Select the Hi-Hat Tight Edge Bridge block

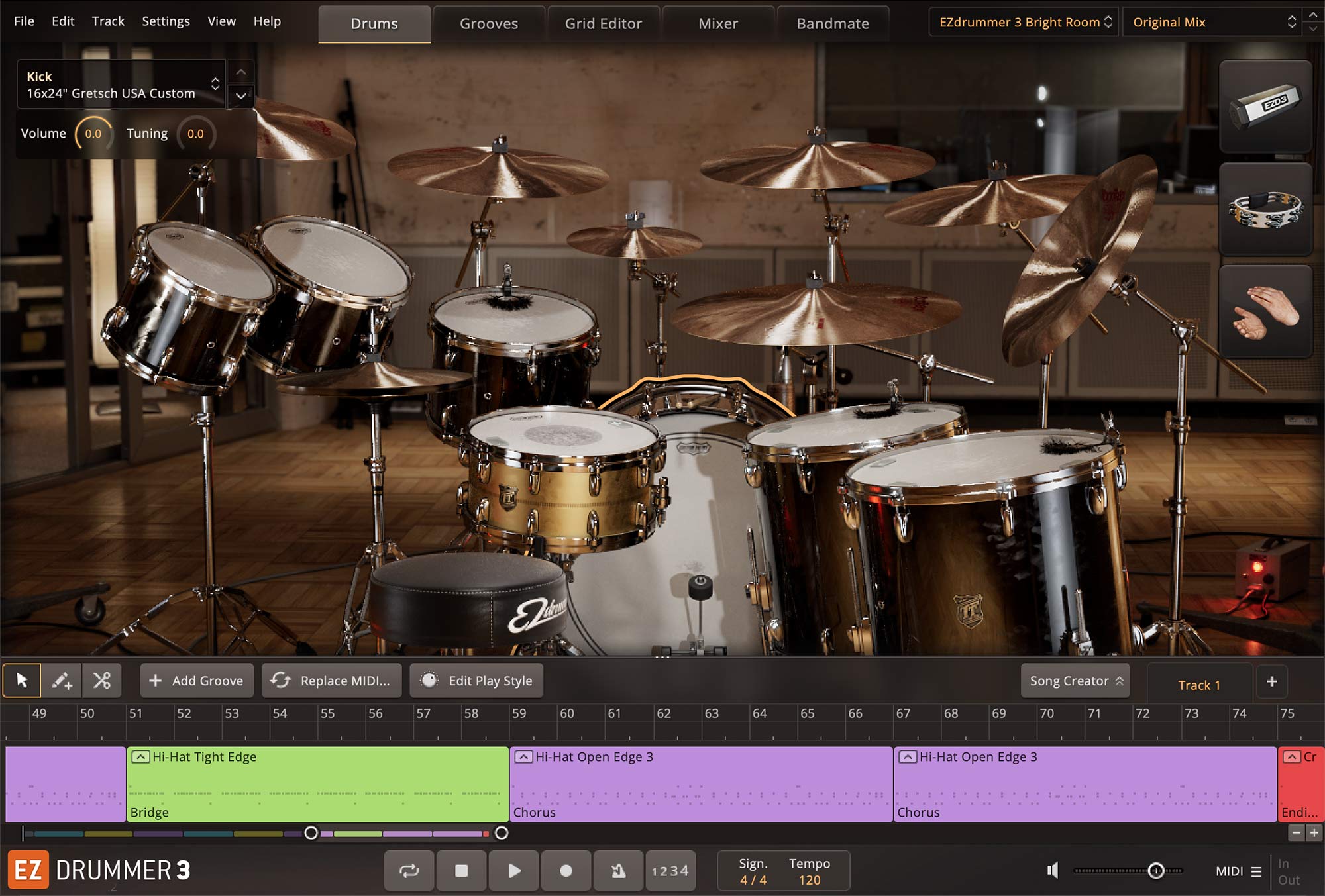tap(318, 785)
